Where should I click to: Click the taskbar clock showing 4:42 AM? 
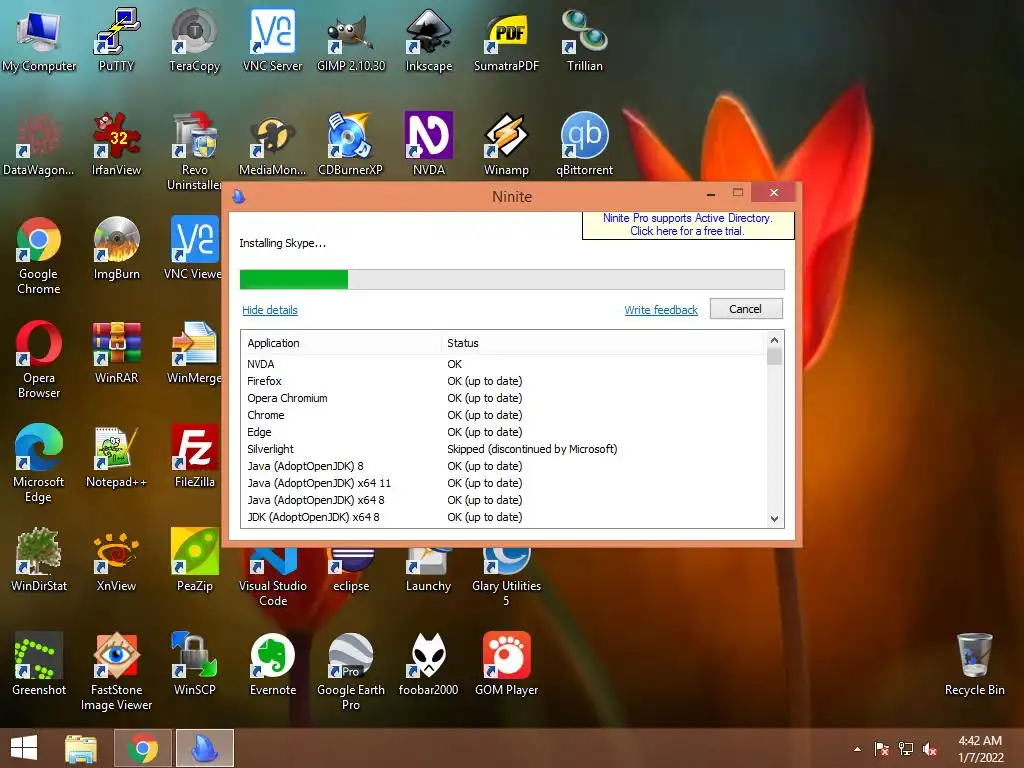pos(980,749)
